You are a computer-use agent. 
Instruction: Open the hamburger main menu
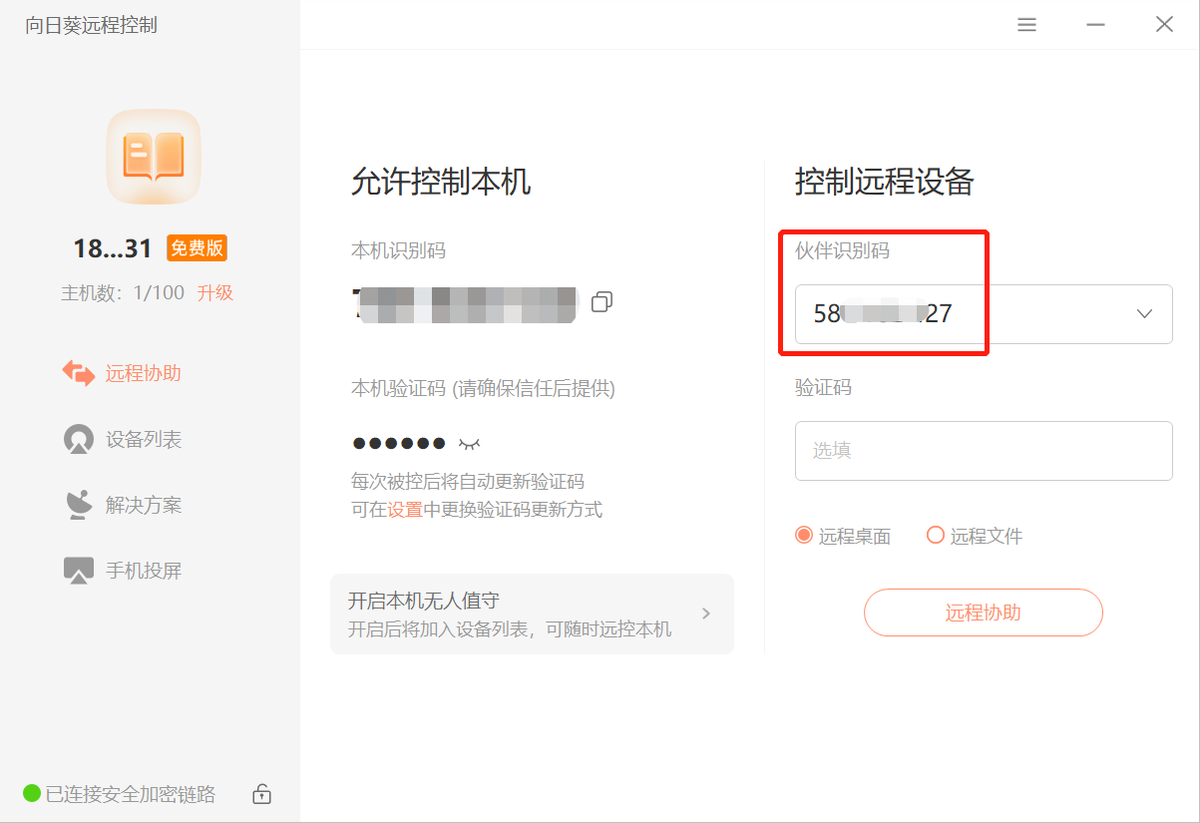[1027, 25]
